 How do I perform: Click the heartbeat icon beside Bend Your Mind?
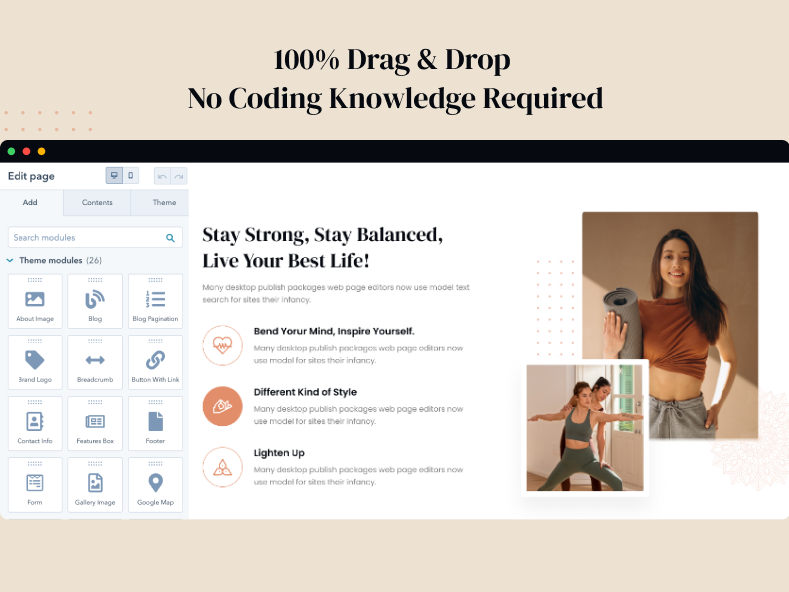click(222, 345)
